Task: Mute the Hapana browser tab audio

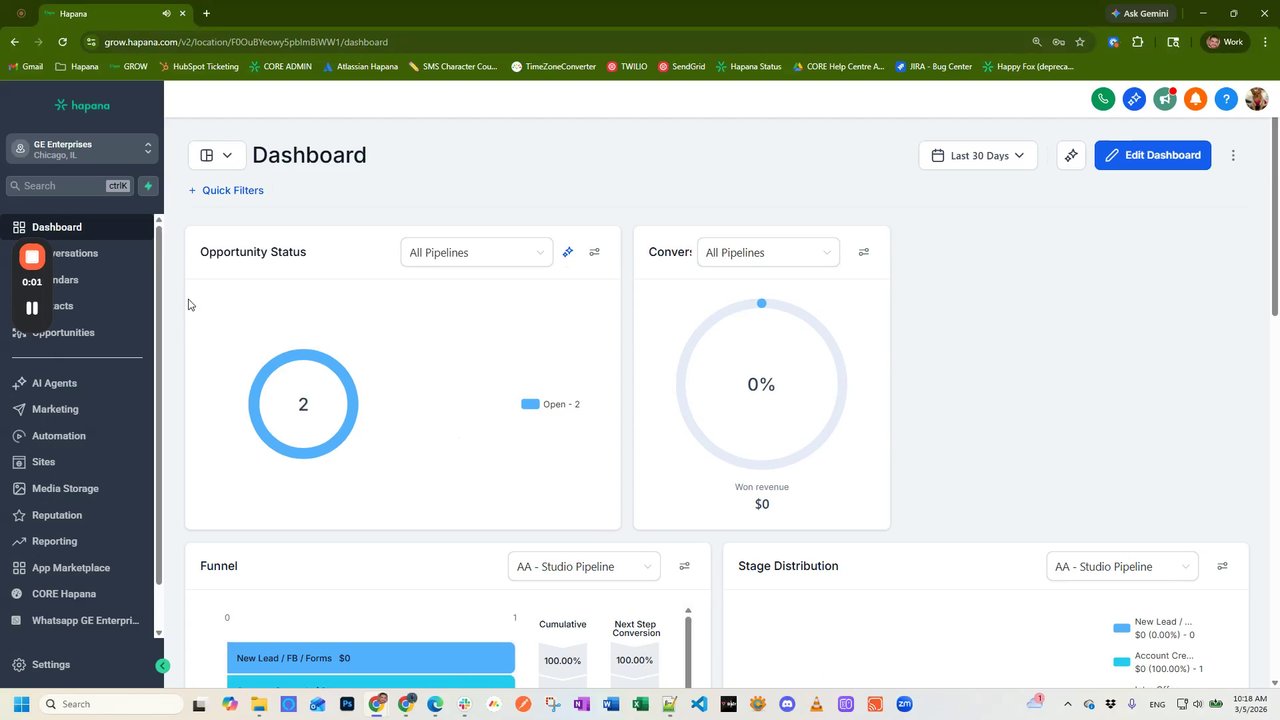Action: (x=165, y=14)
